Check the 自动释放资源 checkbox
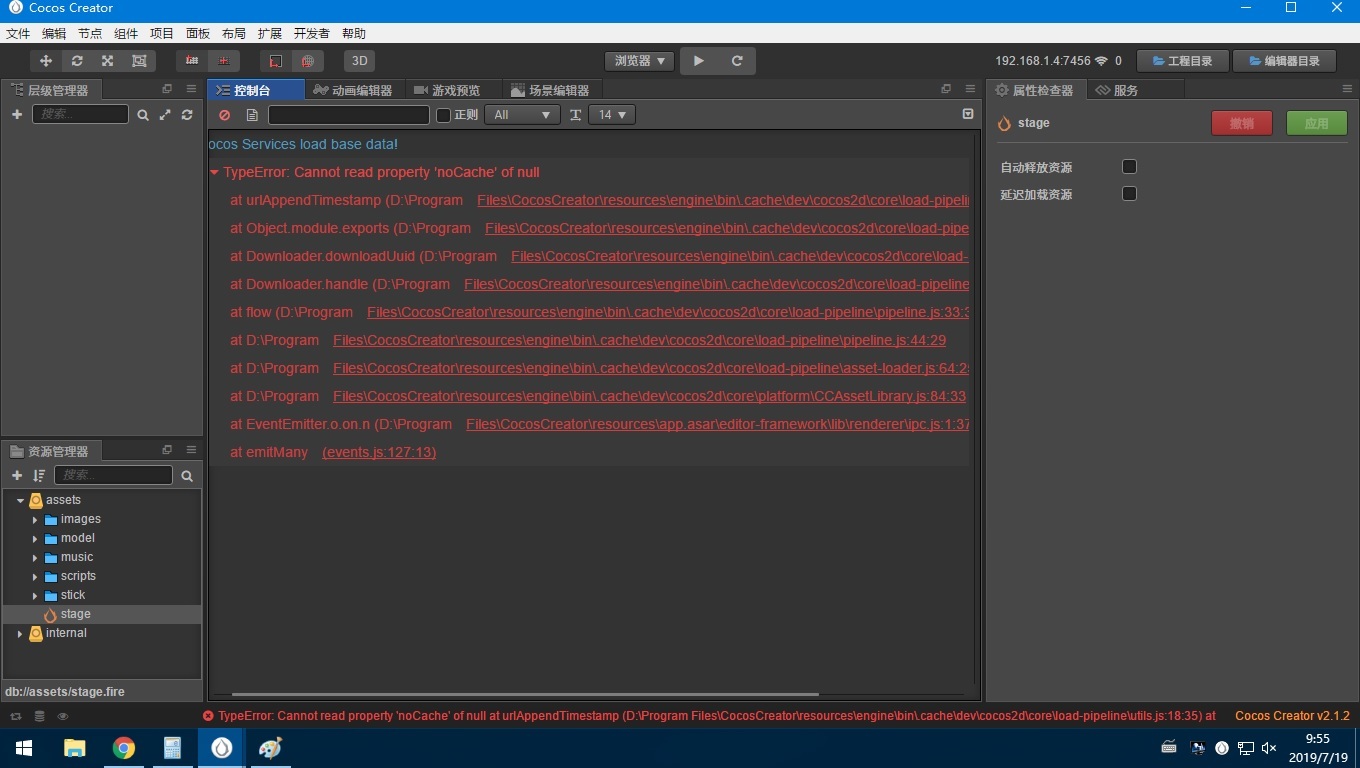This screenshot has width=1360, height=768. coord(1129,167)
